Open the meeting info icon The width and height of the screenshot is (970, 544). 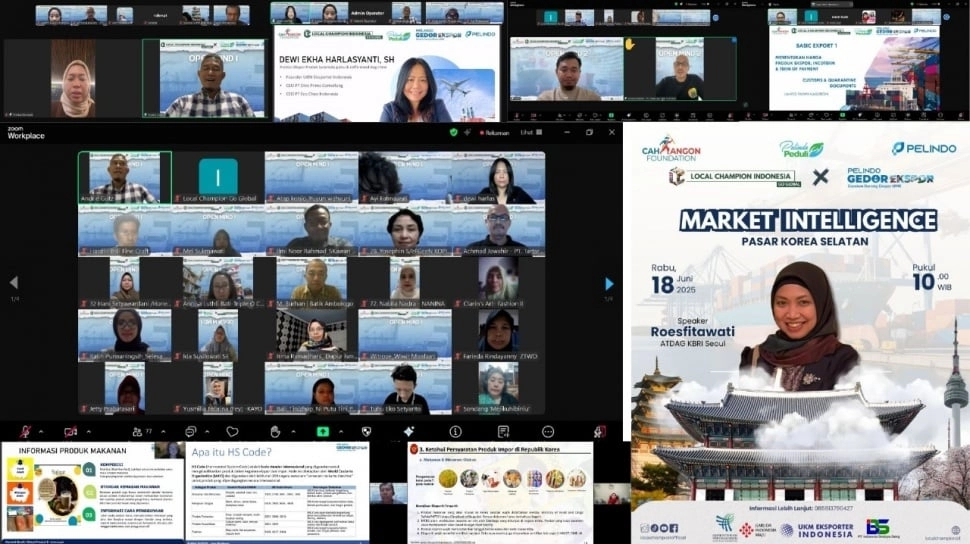pos(455,431)
